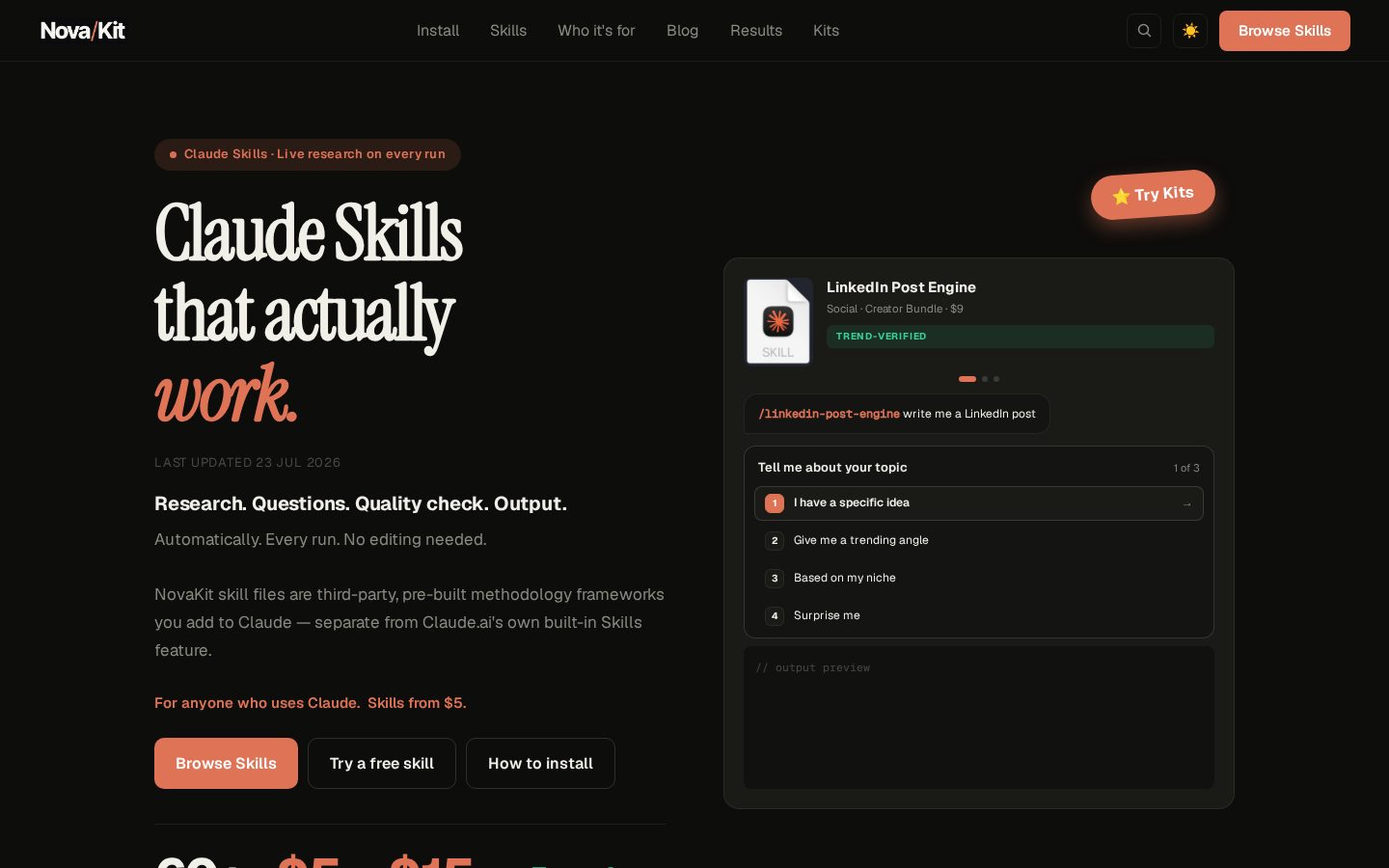Image resolution: width=1389 pixels, height=868 pixels.
Task: Open the Results nav item
Action: (756, 31)
